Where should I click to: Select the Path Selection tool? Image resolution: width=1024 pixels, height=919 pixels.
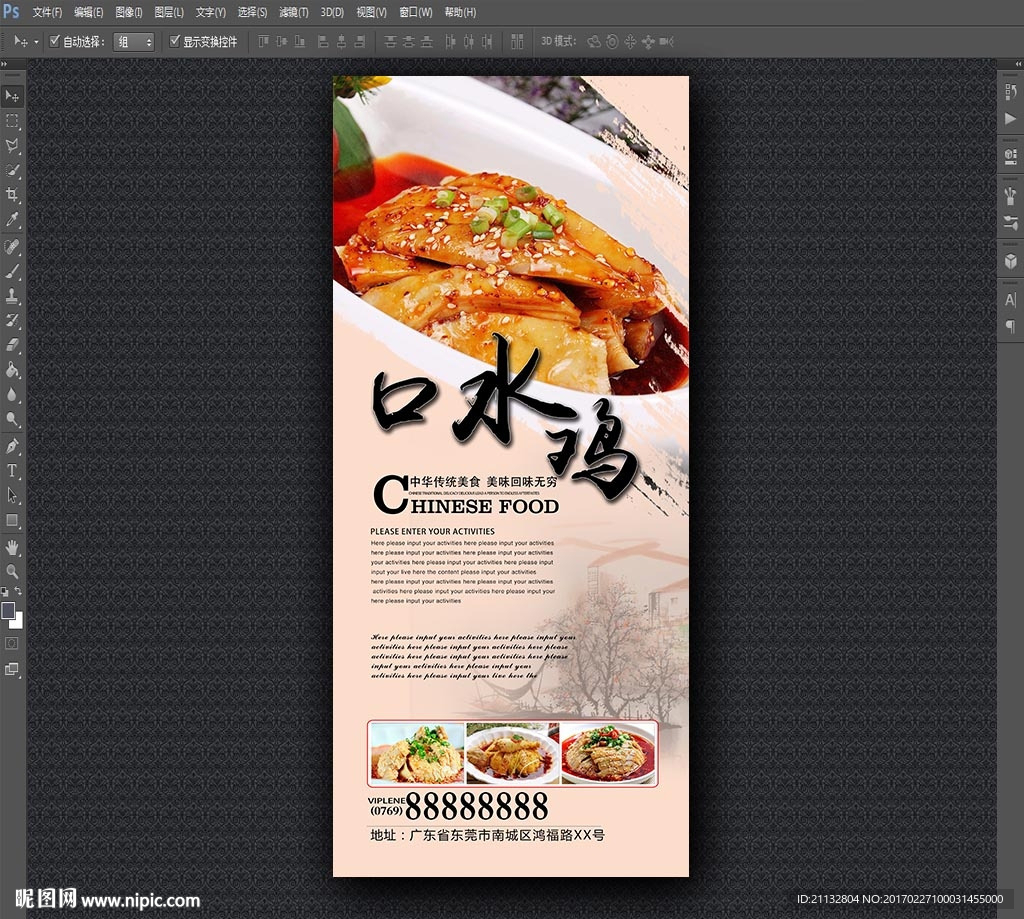point(12,495)
